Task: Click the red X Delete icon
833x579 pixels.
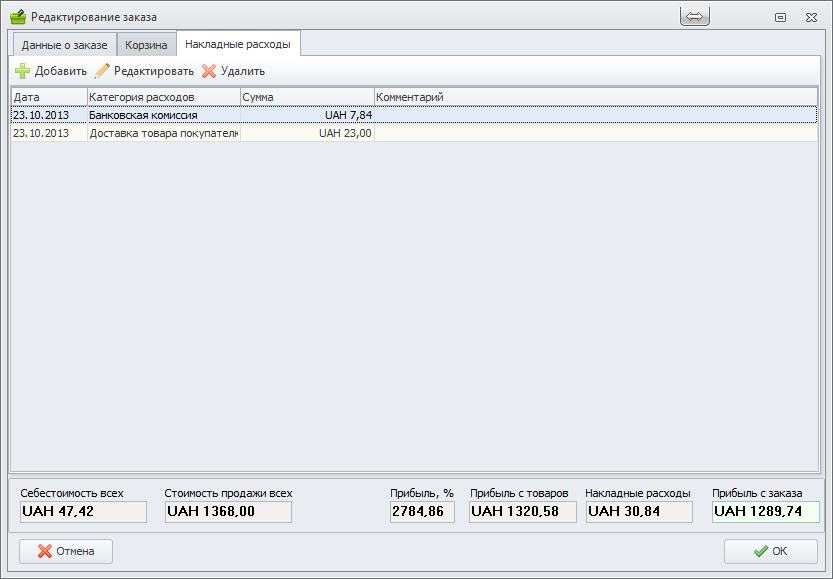Action: [x=209, y=71]
